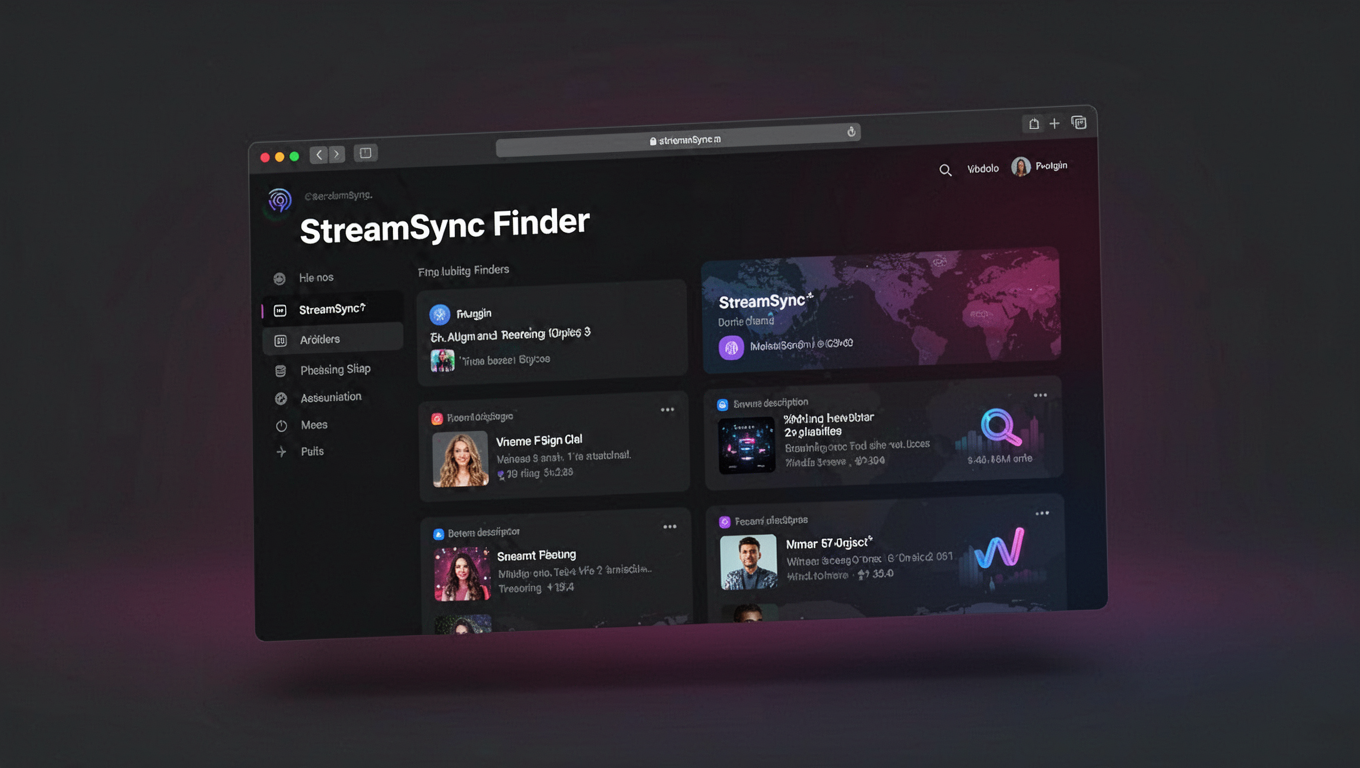Image resolution: width=1360 pixels, height=768 pixels.
Task: Open the ellipsis menu on the Vneme Fsign card
Action: 669,410
